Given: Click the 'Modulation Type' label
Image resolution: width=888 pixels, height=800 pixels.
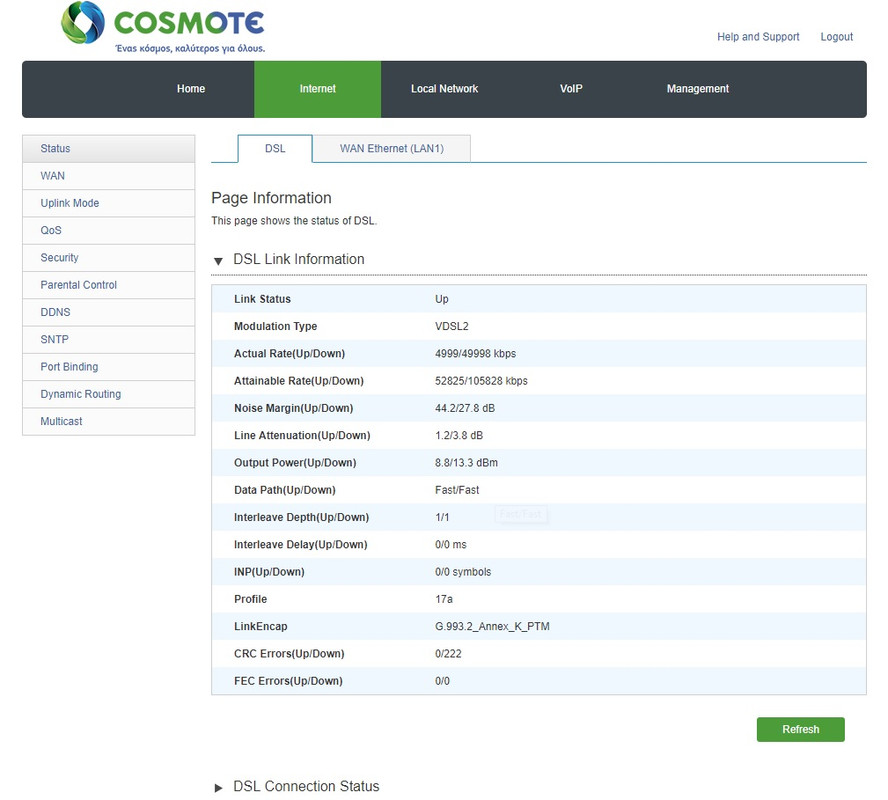Looking at the screenshot, I should pos(275,326).
